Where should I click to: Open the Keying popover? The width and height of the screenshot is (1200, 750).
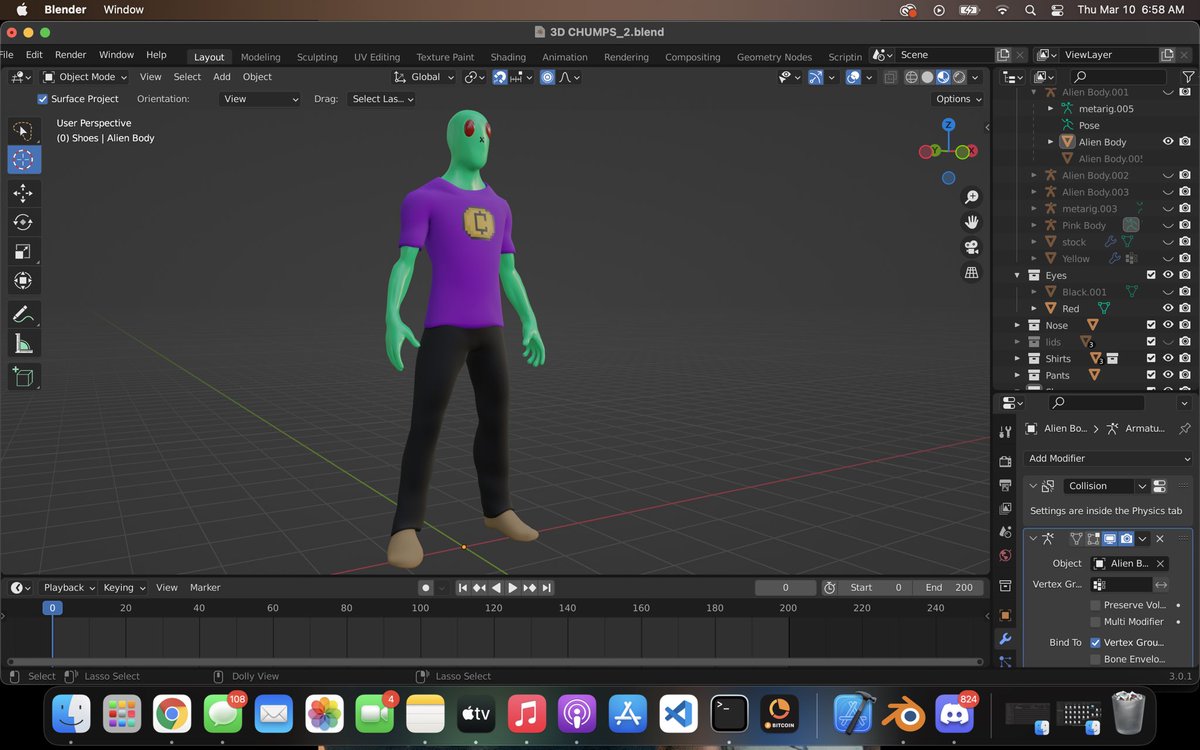click(x=125, y=588)
